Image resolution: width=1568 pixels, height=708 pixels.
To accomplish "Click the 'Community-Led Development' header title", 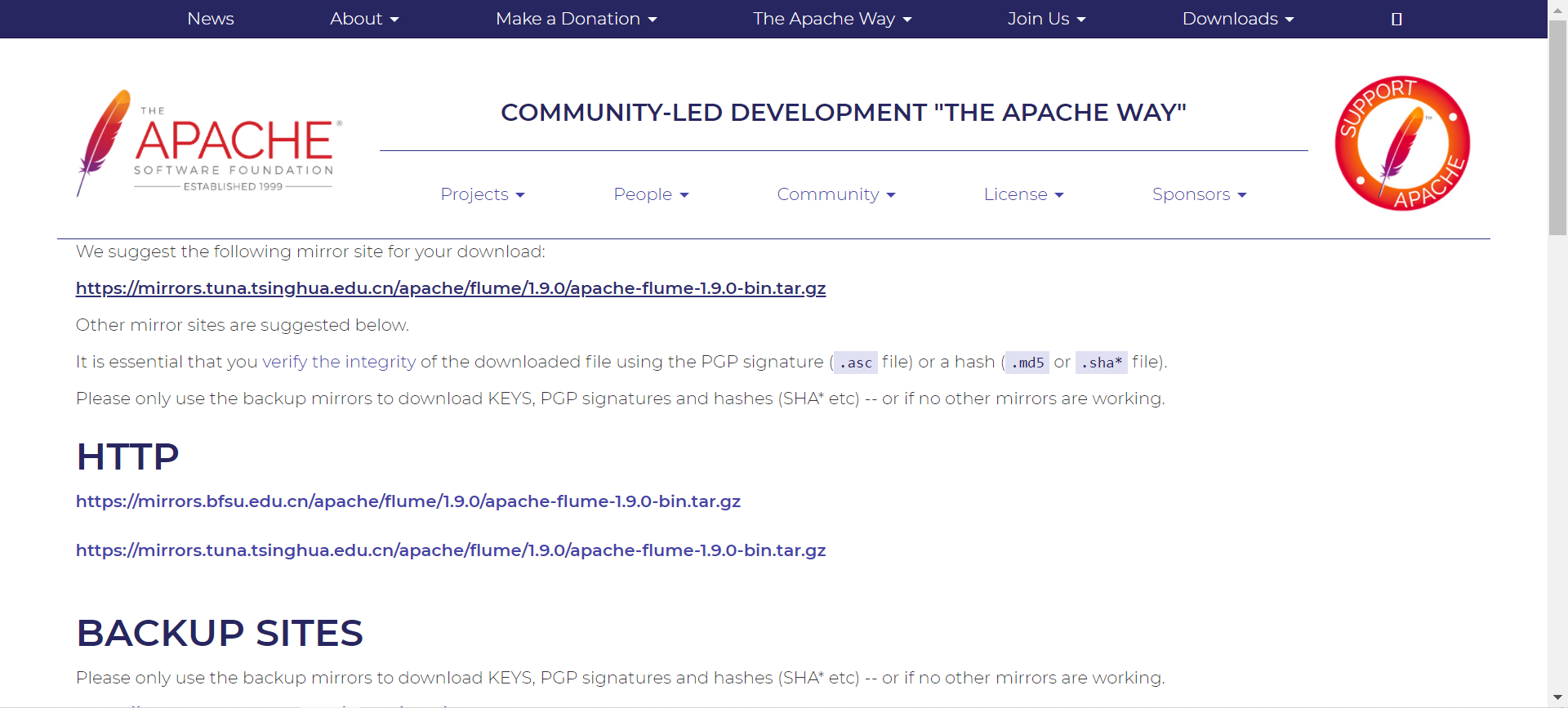I will [844, 112].
